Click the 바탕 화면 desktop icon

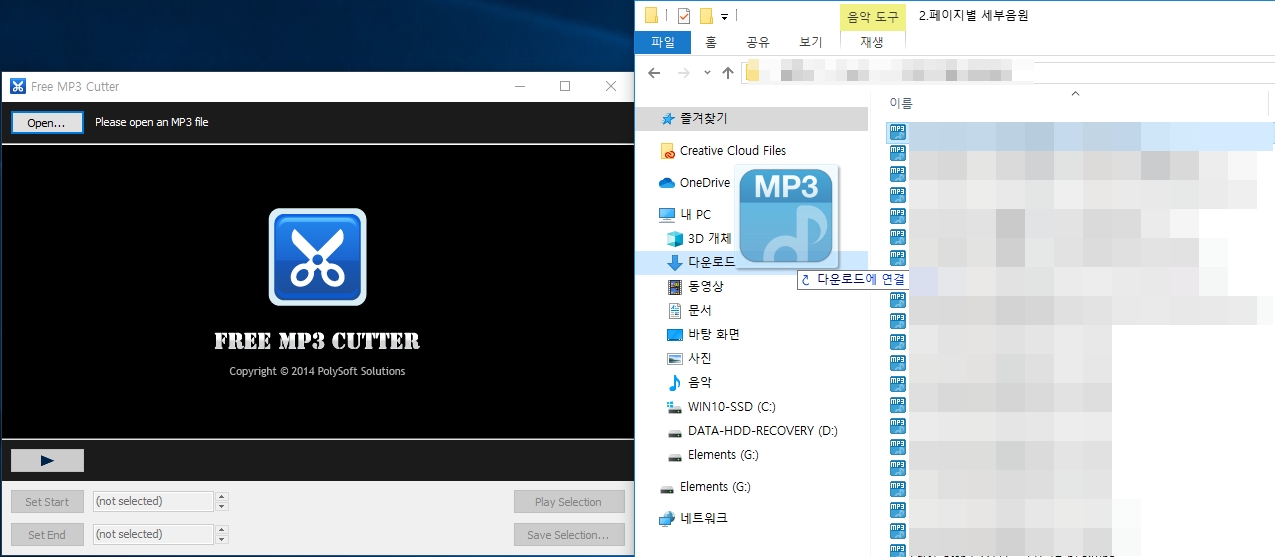(675, 335)
